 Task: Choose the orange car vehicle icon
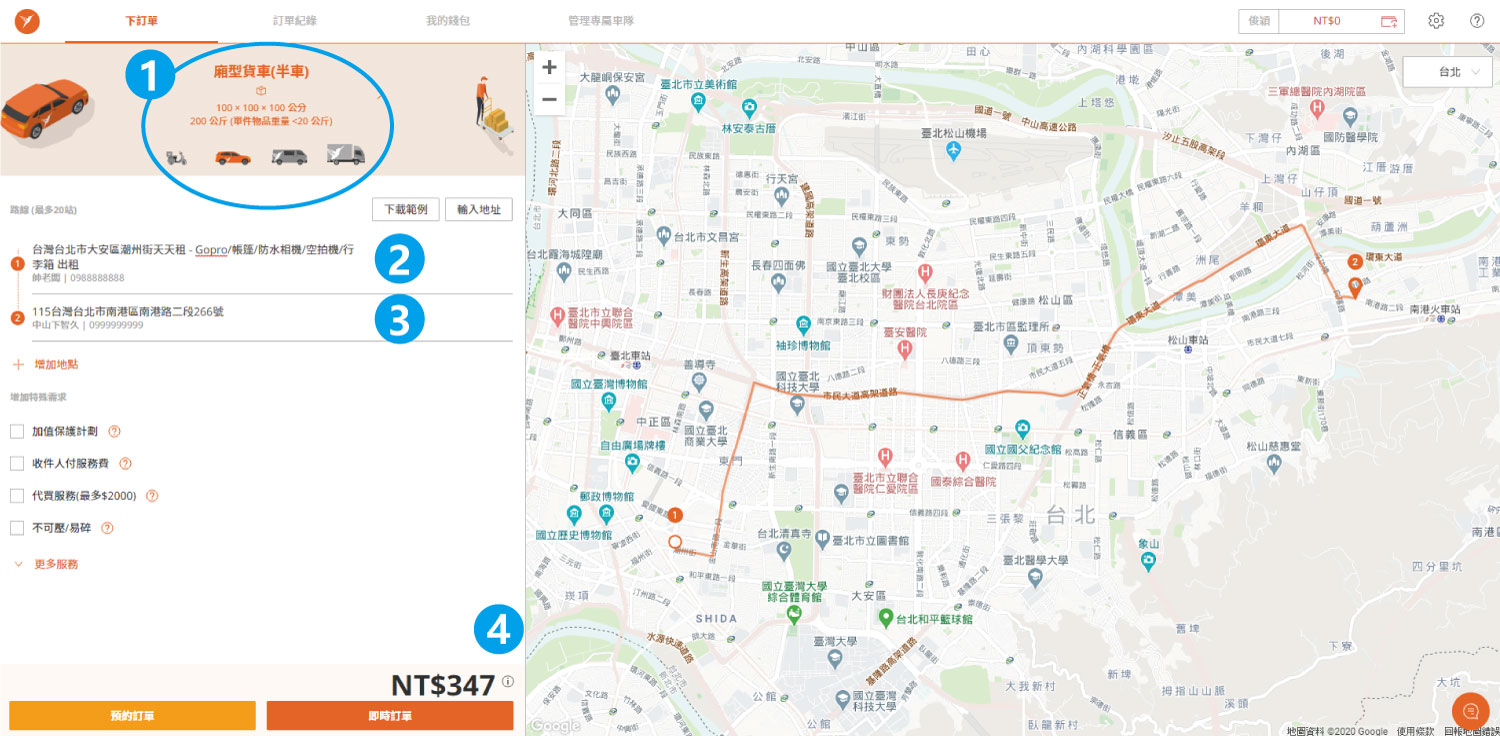click(x=233, y=157)
